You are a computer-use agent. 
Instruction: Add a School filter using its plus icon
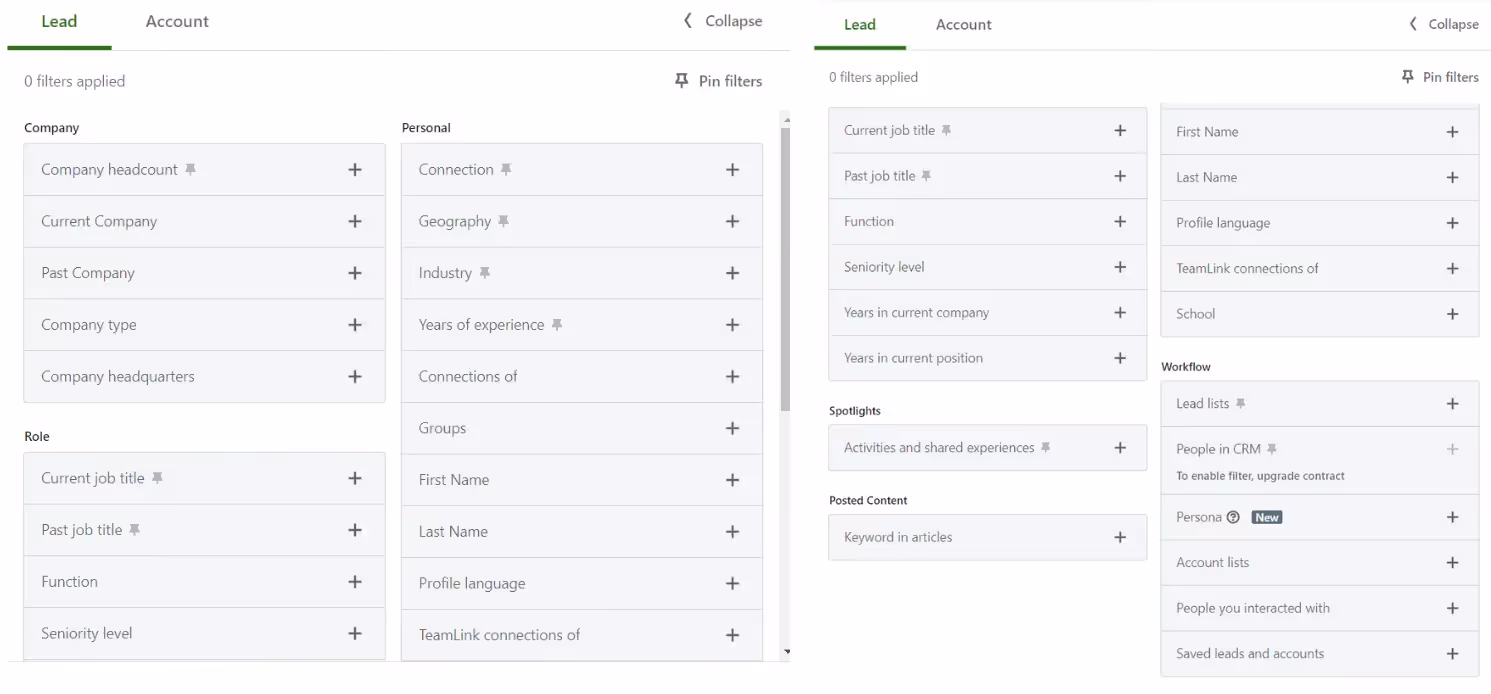coord(1452,314)
